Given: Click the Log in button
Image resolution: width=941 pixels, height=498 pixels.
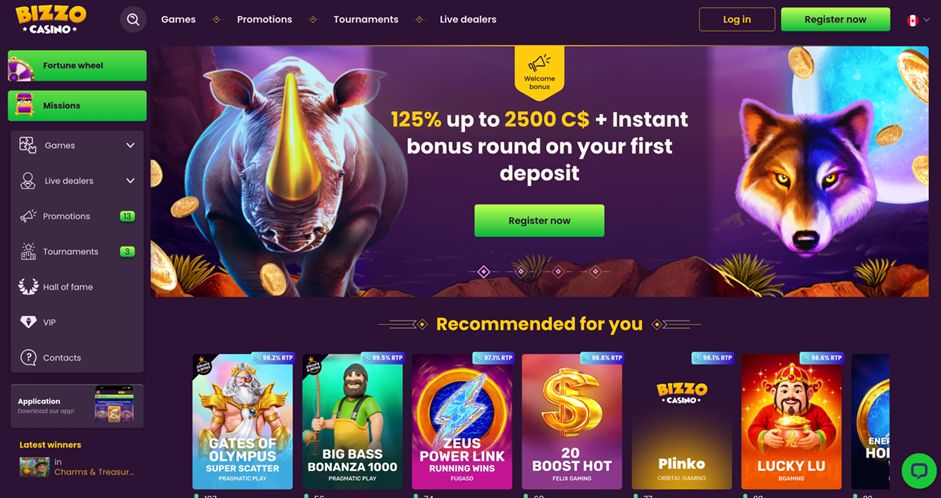Looking at the screenshot, I should tap(737, 19).
